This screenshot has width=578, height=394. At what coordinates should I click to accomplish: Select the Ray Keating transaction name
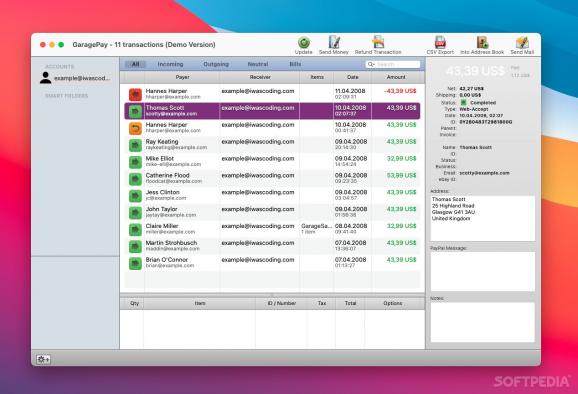162,142
